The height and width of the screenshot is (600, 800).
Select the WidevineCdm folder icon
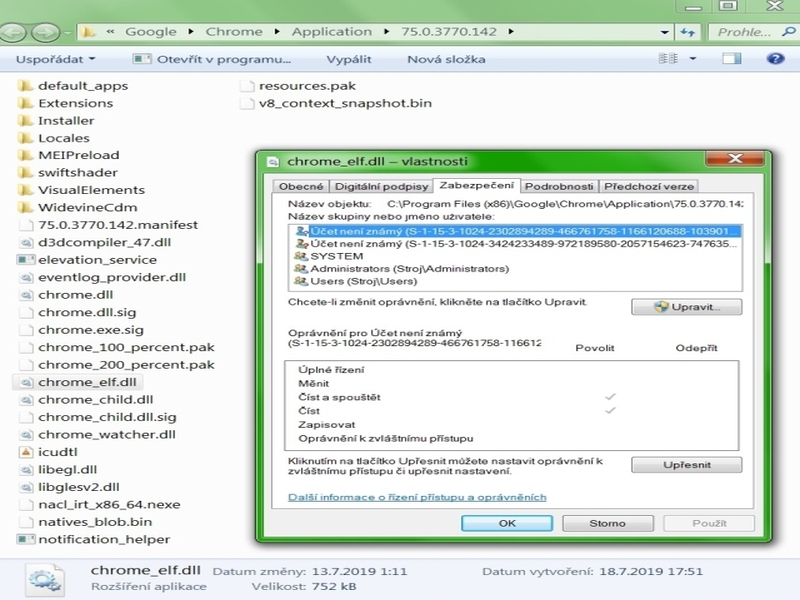(x=25, y=207)
